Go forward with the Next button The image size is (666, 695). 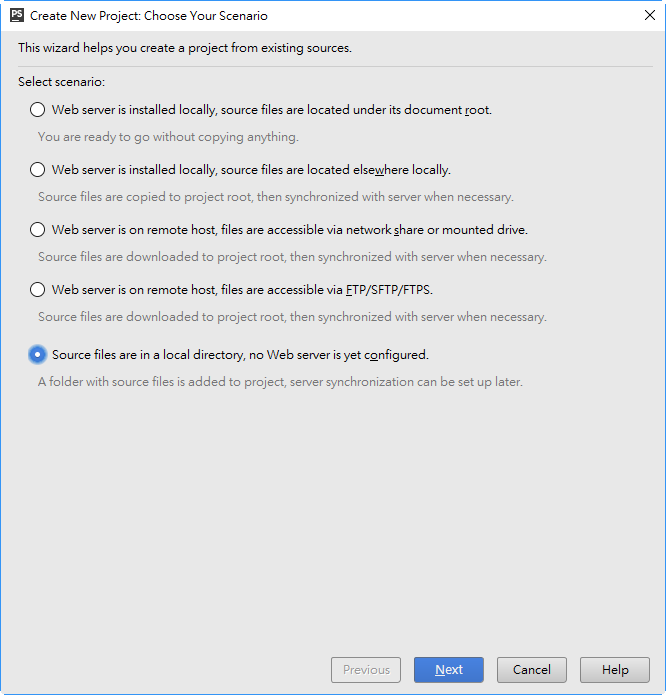[448, 669]
